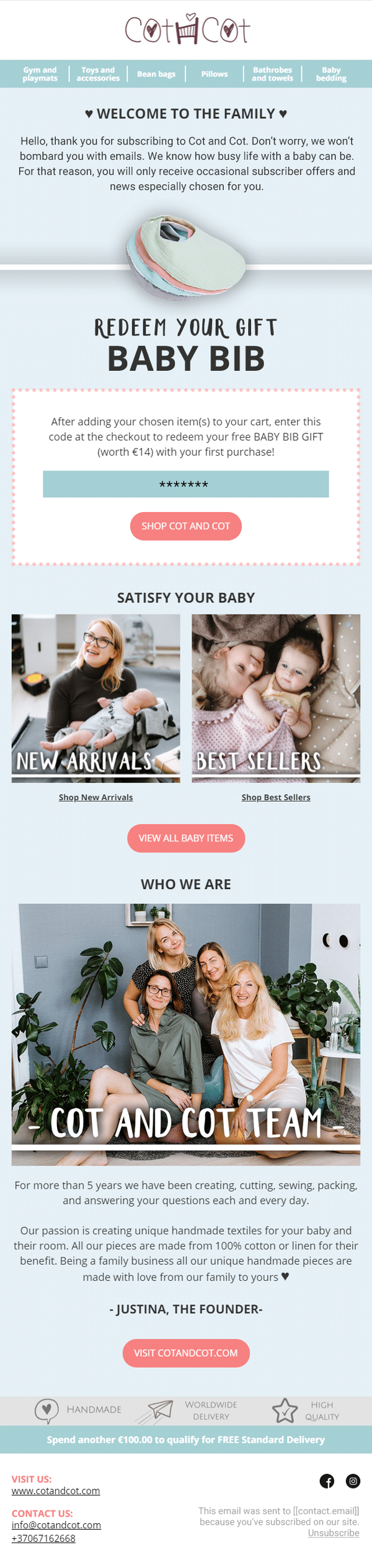Click the High Quality star icon
The height and width of the screenshot is (1568, 372).
[x=285, y=1411]
